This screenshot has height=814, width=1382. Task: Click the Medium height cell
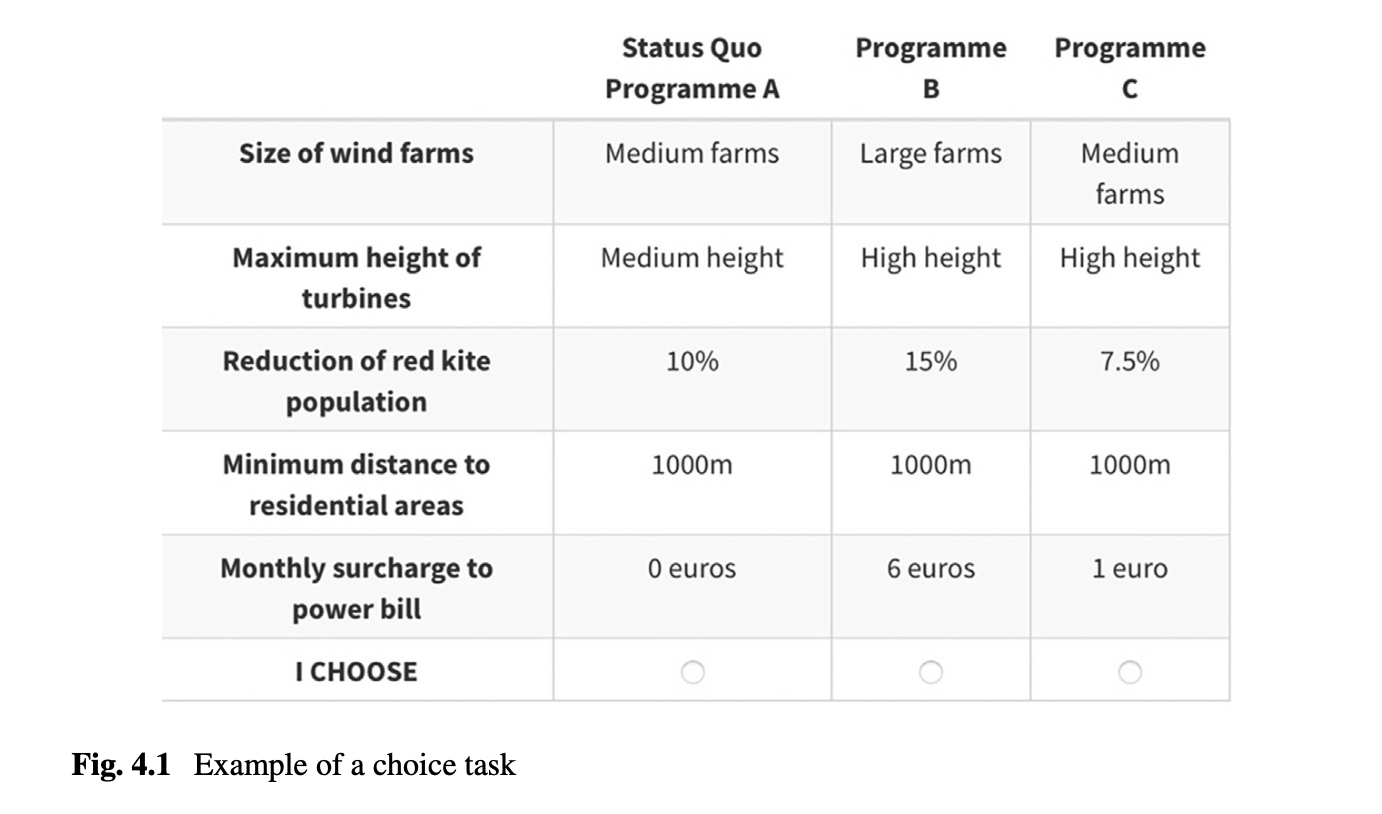tap(692, 258)
